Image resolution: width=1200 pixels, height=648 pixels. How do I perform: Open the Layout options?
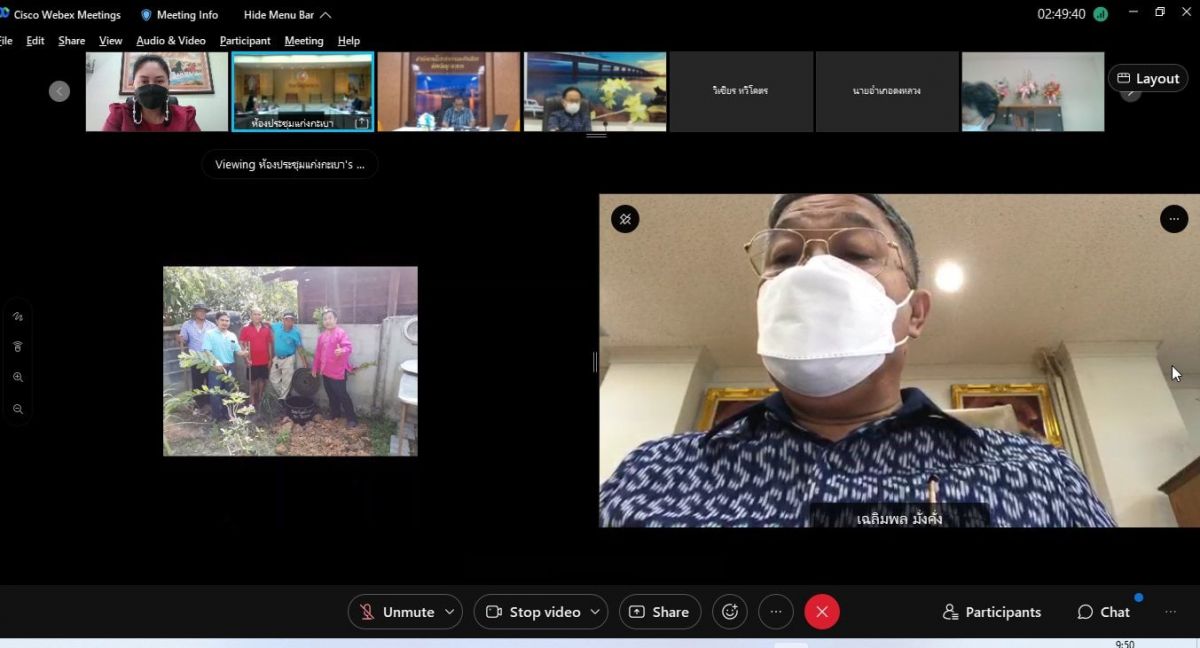(1148, 78)
